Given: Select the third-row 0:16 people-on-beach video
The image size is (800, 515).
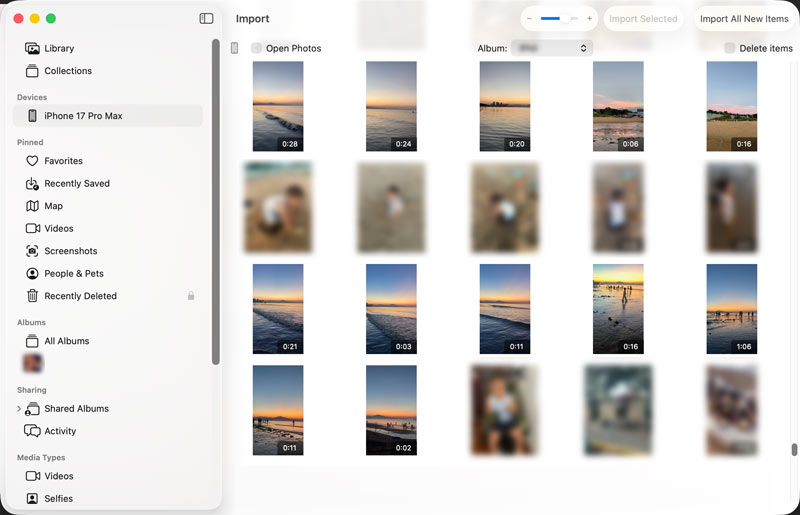Looking at the screenshot, I should 618,309.
